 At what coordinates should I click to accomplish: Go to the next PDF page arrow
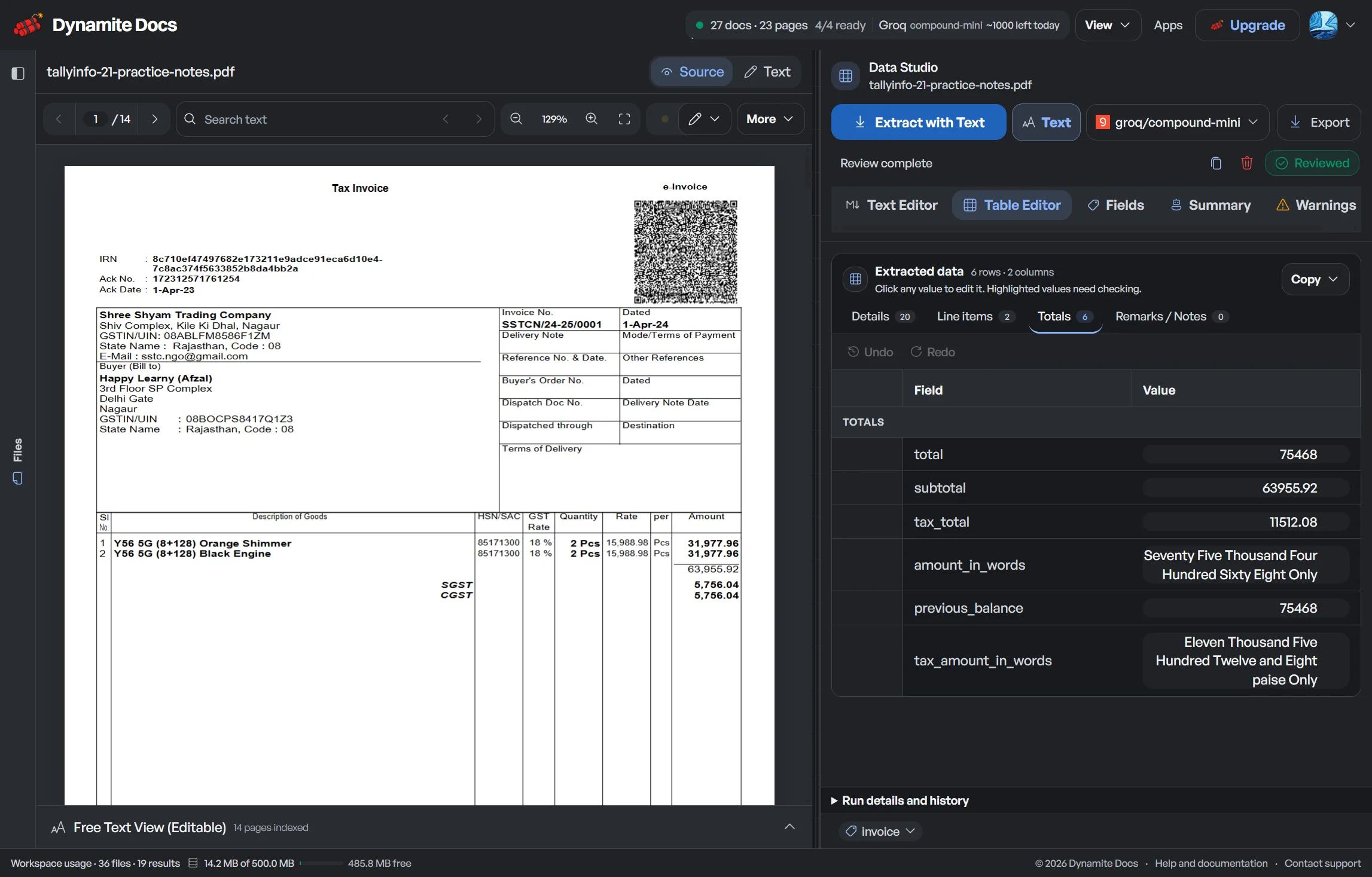pos(155,119)
